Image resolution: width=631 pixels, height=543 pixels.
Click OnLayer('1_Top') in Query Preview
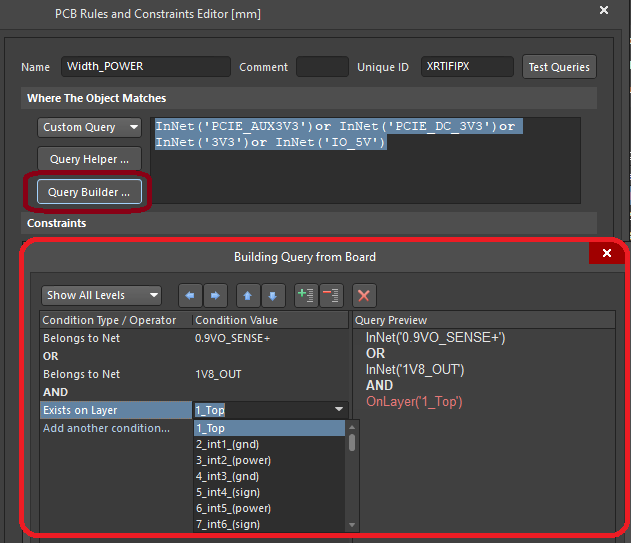tap(414, 402)
